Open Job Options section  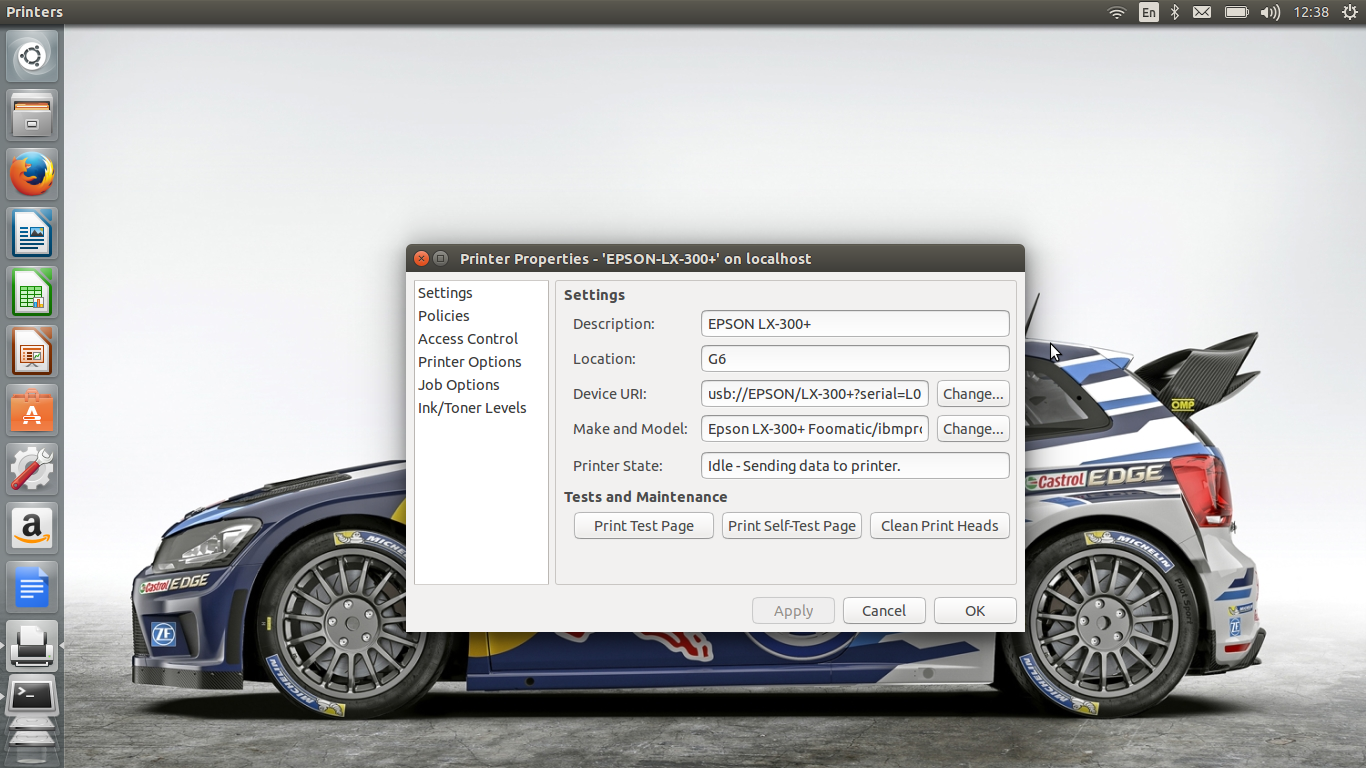click(x=459, y=385)
